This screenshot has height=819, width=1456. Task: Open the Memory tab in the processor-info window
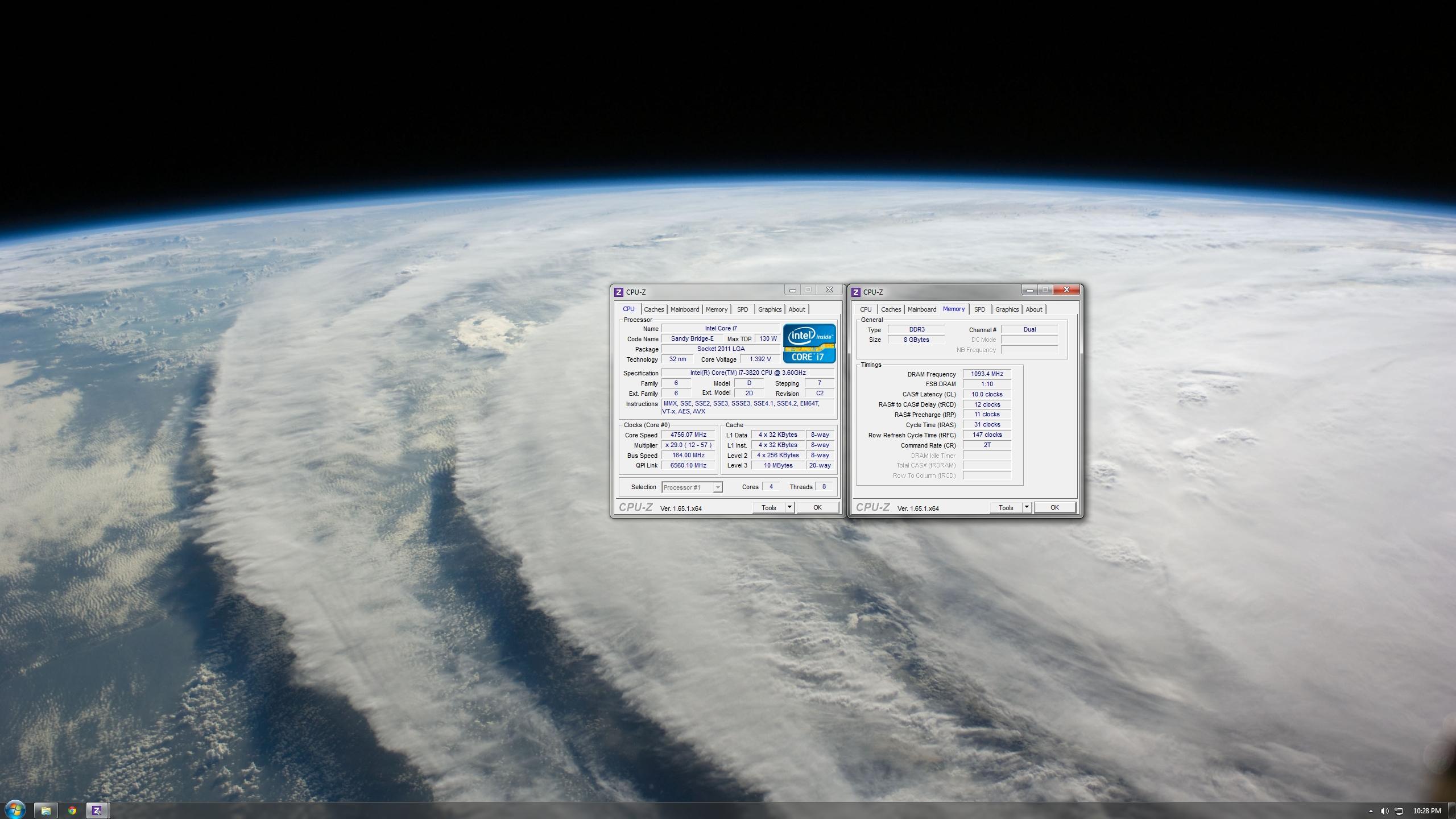pyautogui.click(x=717, y=310)
